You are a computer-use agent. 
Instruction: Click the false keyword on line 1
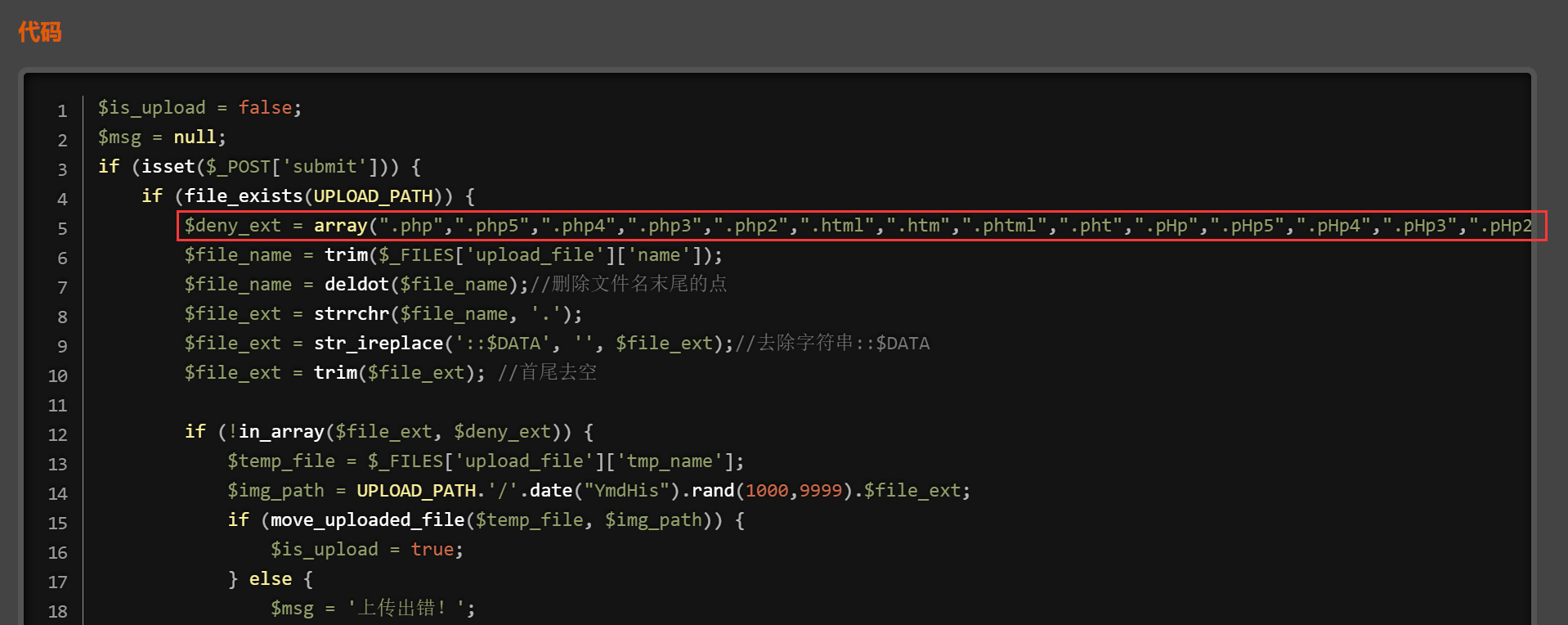pyautogui.click(x=265, y=108)
